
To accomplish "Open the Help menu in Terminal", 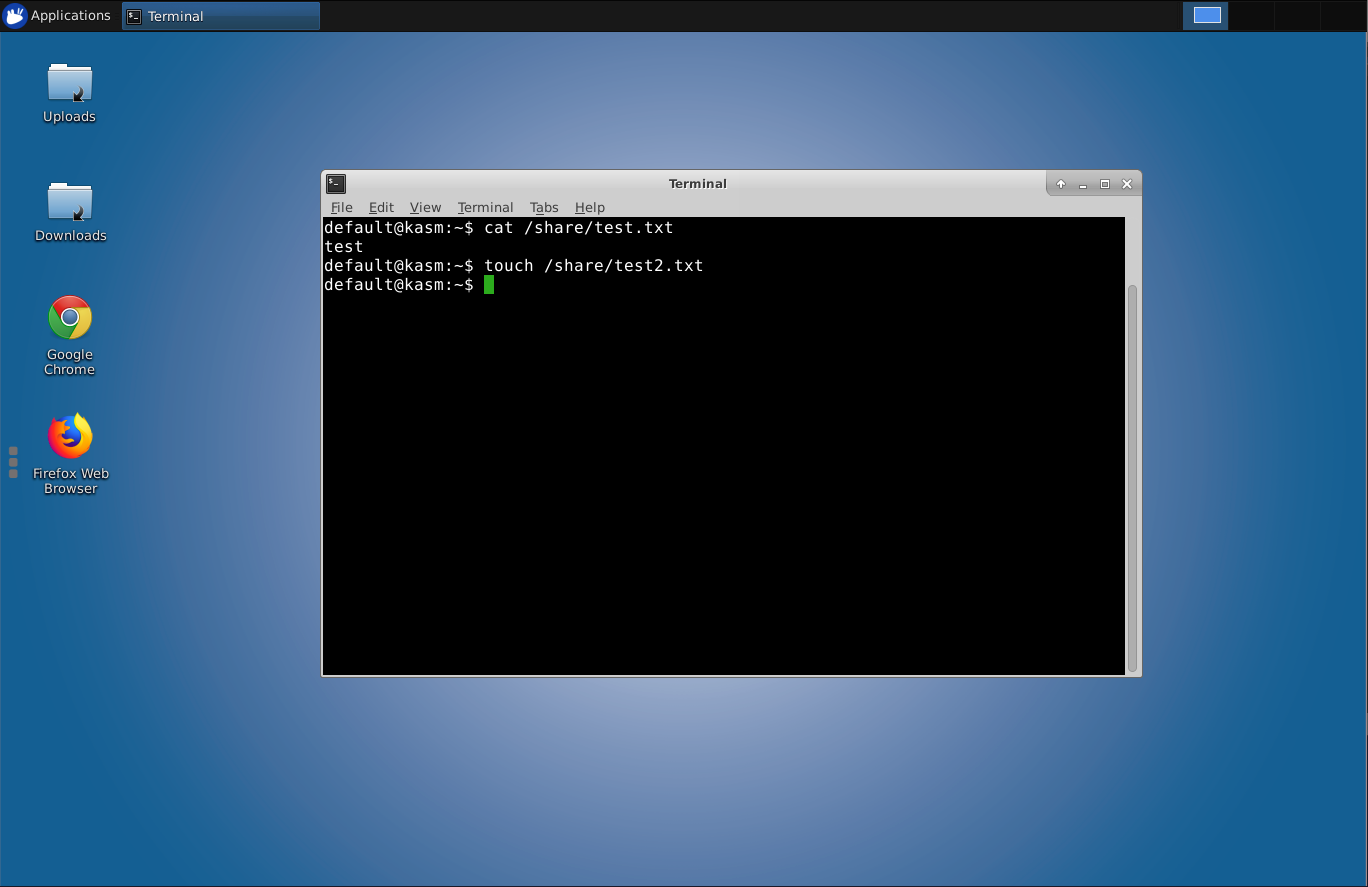I will click(x=589, y=208).
